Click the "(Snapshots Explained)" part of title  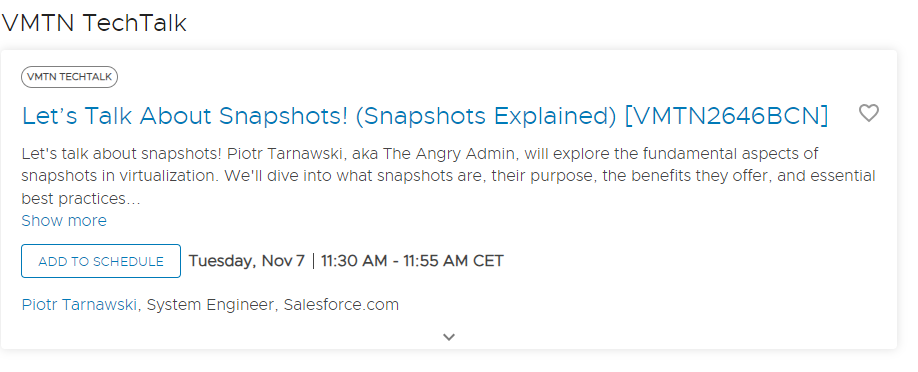click(x=486, y=116)
